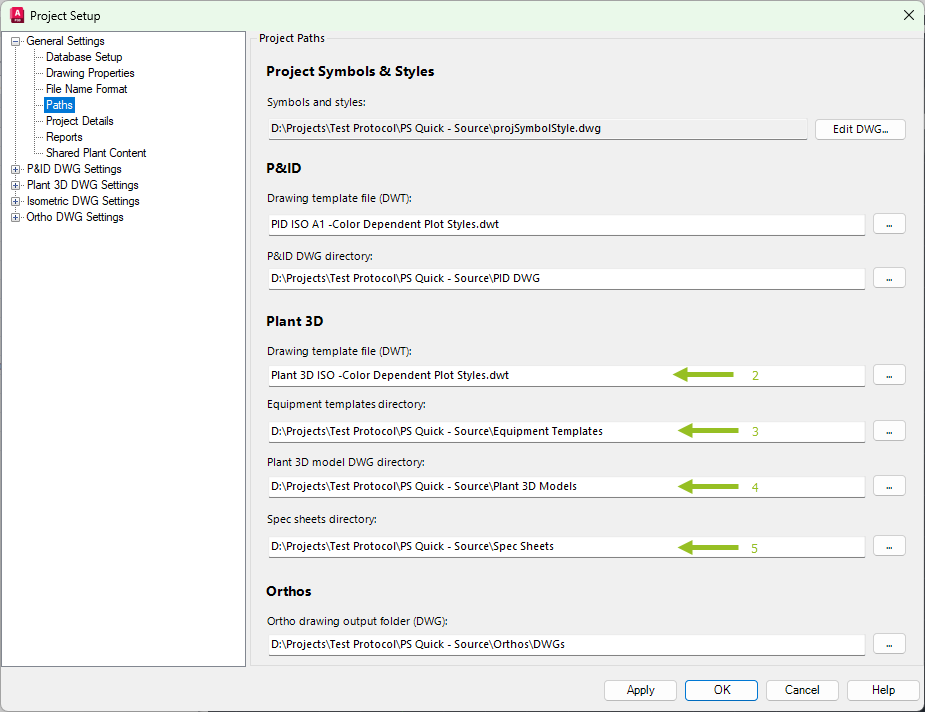Browse for P&ID DWG directory
This screenshot has width=925, height=712.
[889, 278]
